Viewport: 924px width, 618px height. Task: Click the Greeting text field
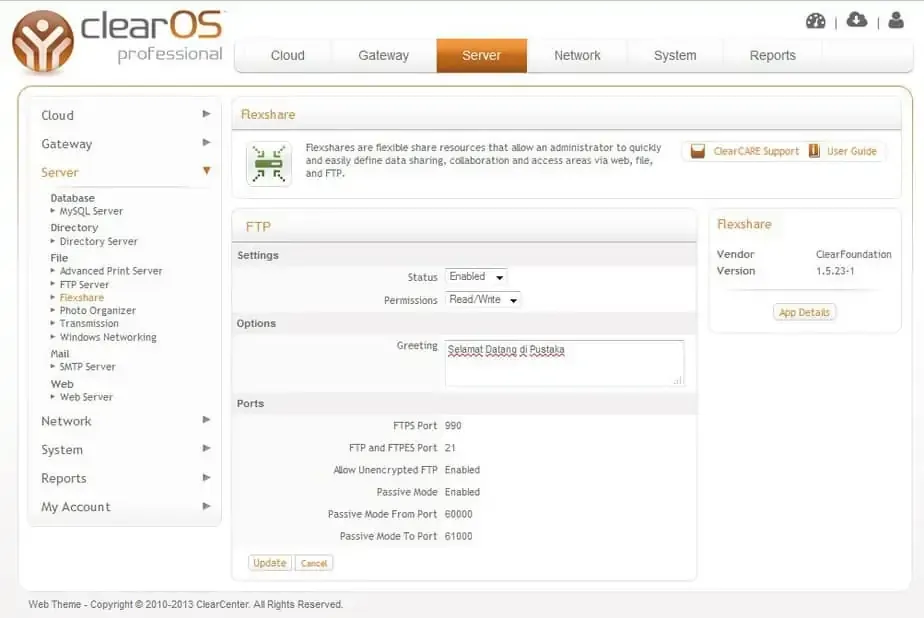[564, 362]
